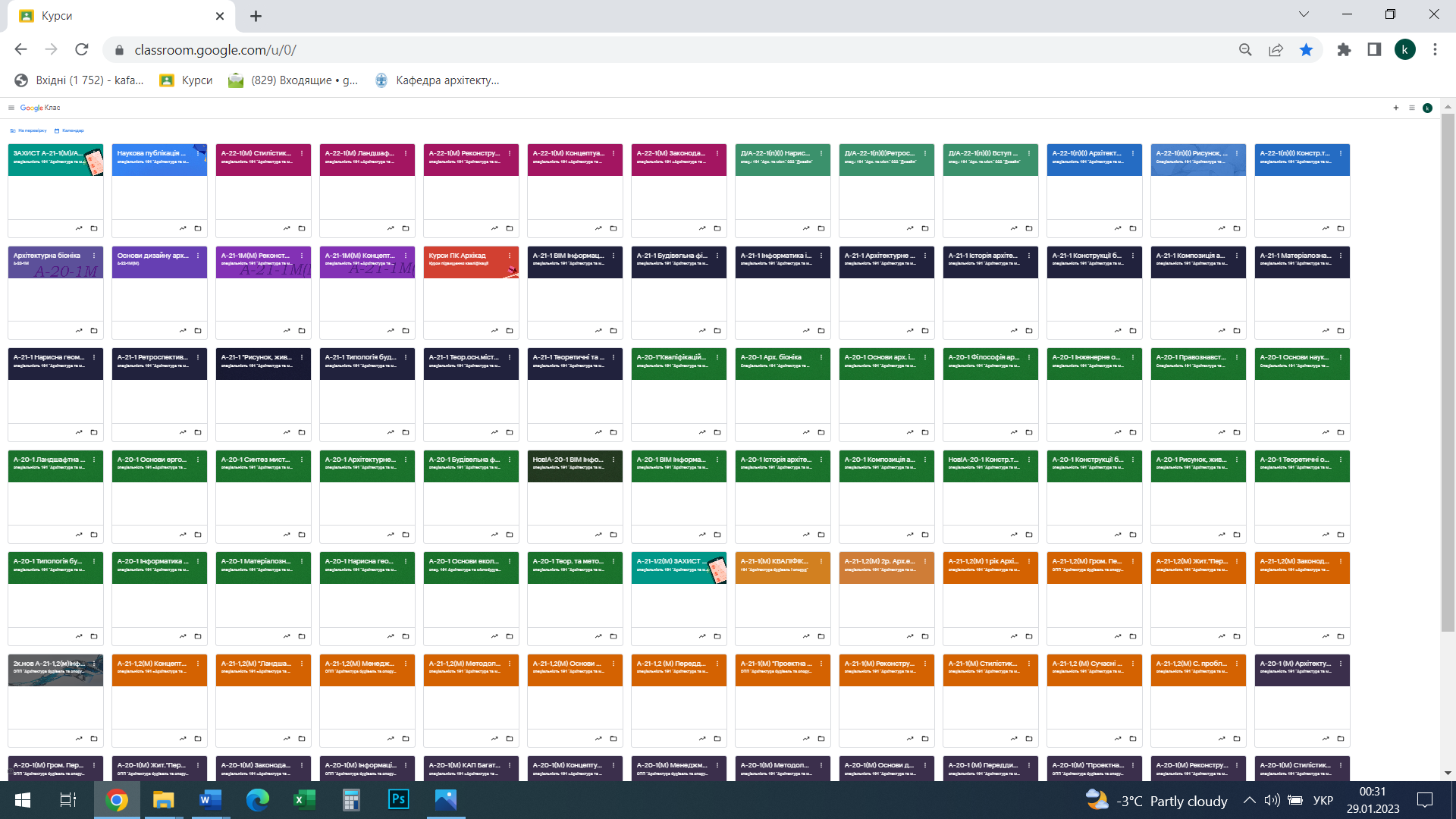Open the Classroom account avatar K

point(1428,108)
